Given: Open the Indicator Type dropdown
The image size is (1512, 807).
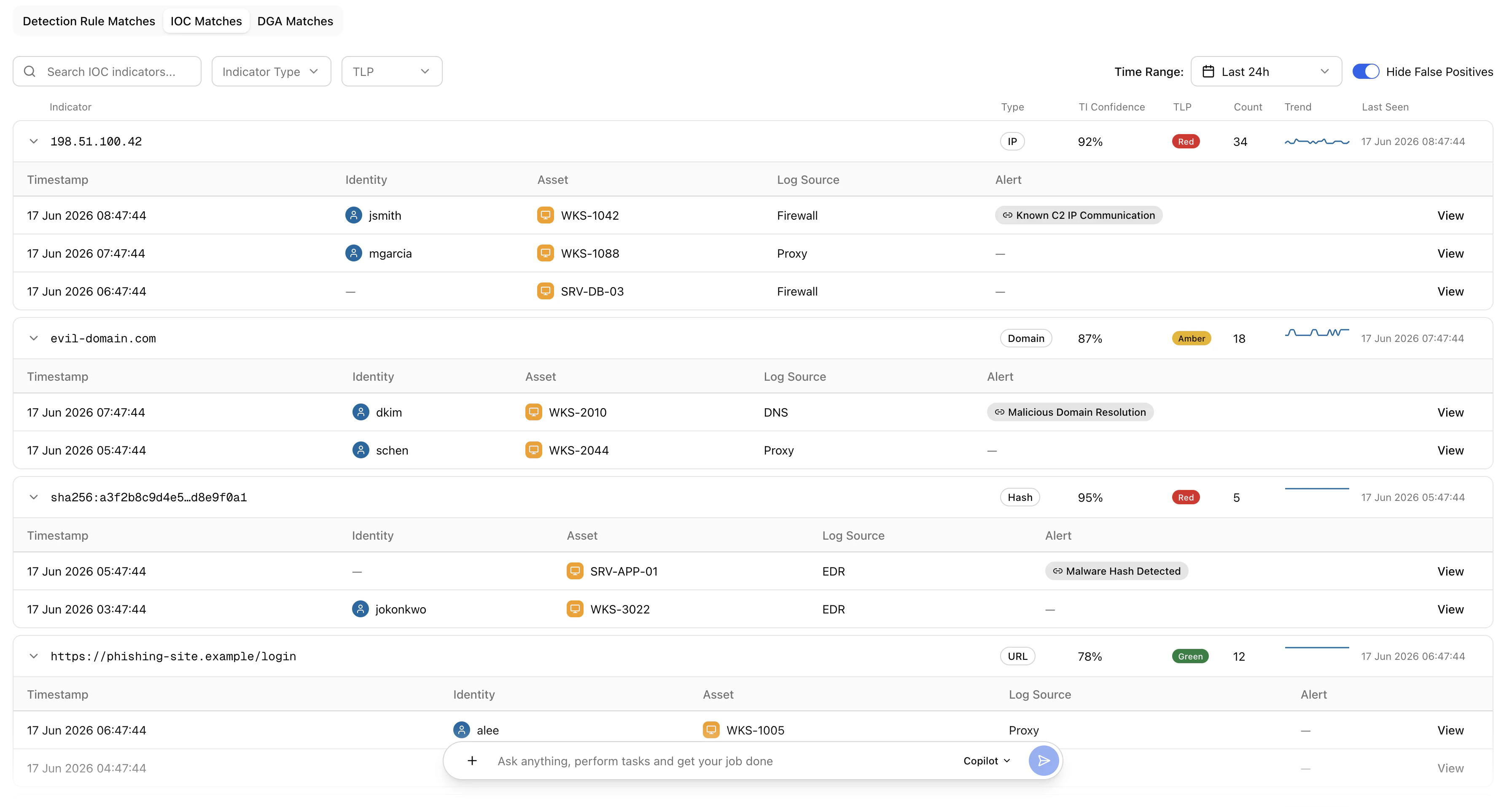Looking at the screenshot, I should [271, 72].
